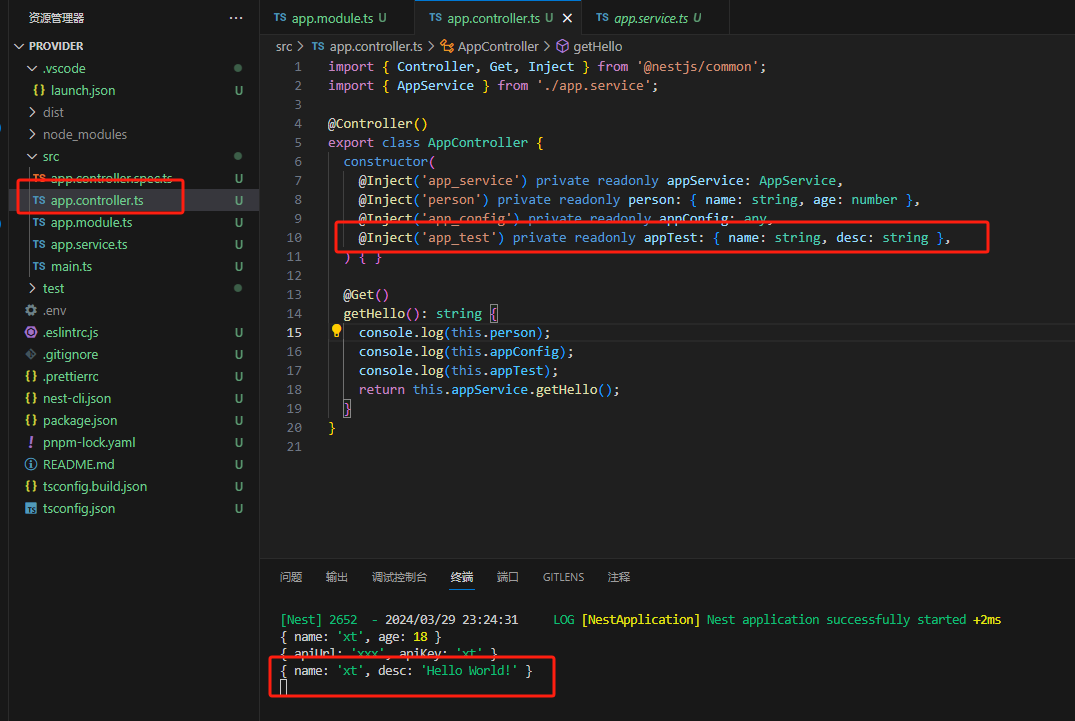Click the .env gear file icon

click(x=31, y=310)
